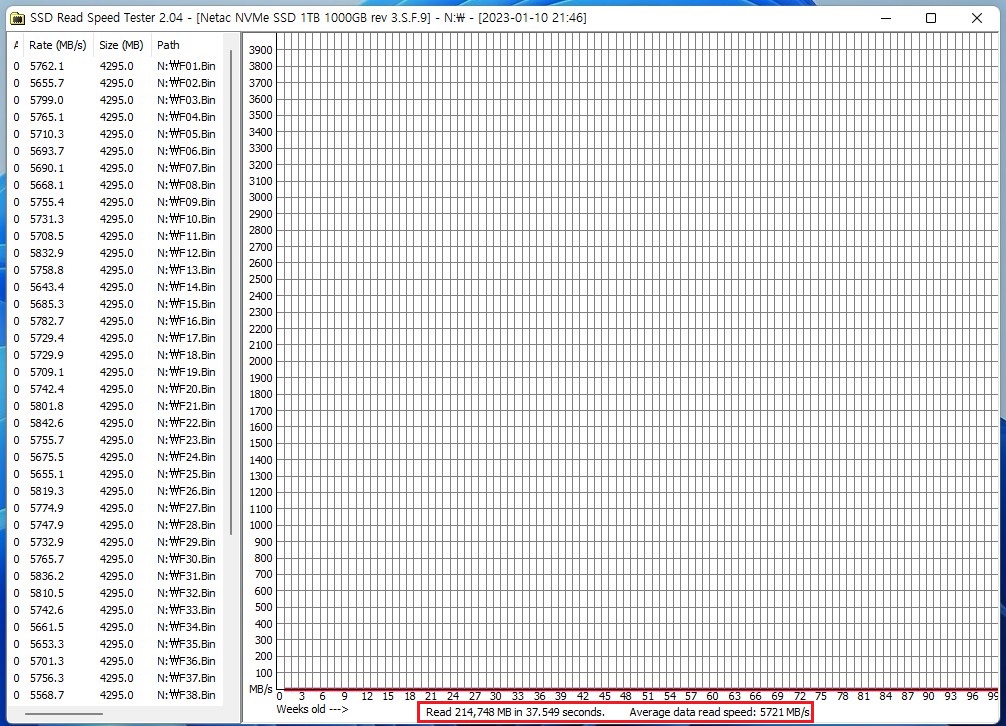Select the row for N:\F28.Bin
The width and height of the screenshot is (1006, 726).
[x=115, y=525]
